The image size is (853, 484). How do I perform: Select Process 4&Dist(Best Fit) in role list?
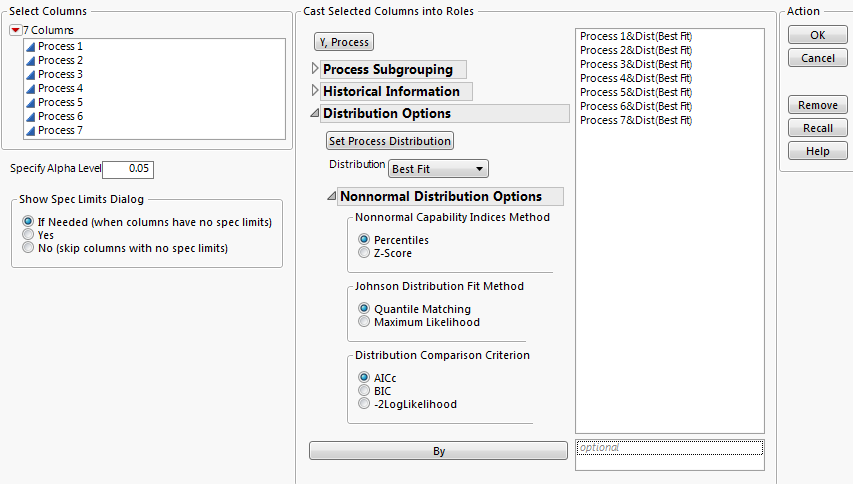(x=636, y=78)
